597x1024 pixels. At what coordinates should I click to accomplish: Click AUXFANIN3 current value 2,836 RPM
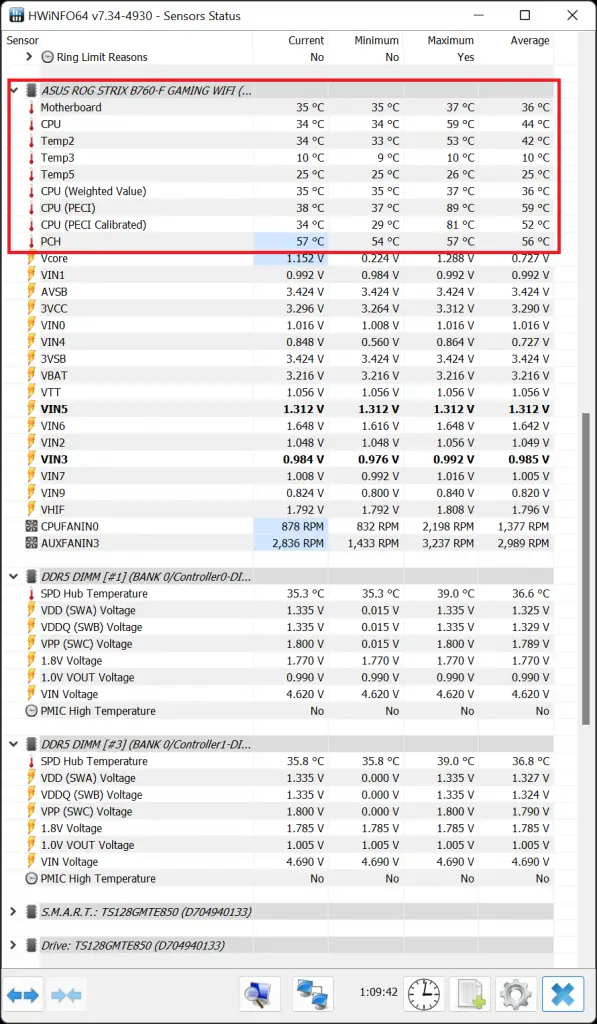coord(297,543)
